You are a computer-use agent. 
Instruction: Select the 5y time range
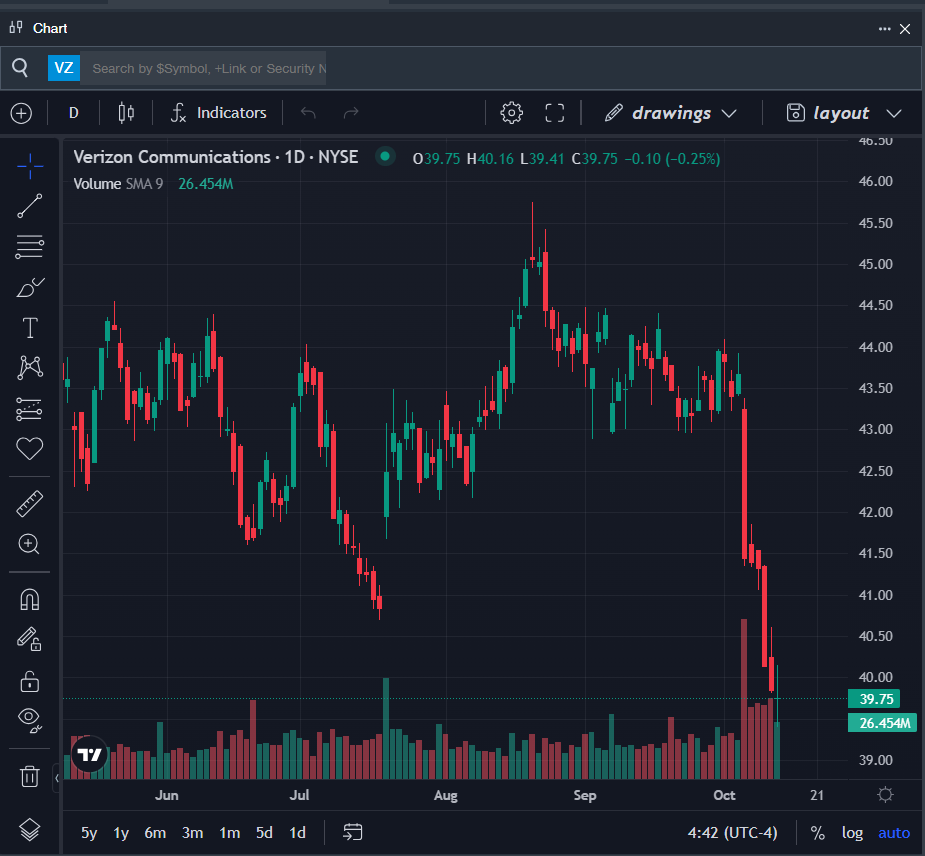[x=89, y=832]
